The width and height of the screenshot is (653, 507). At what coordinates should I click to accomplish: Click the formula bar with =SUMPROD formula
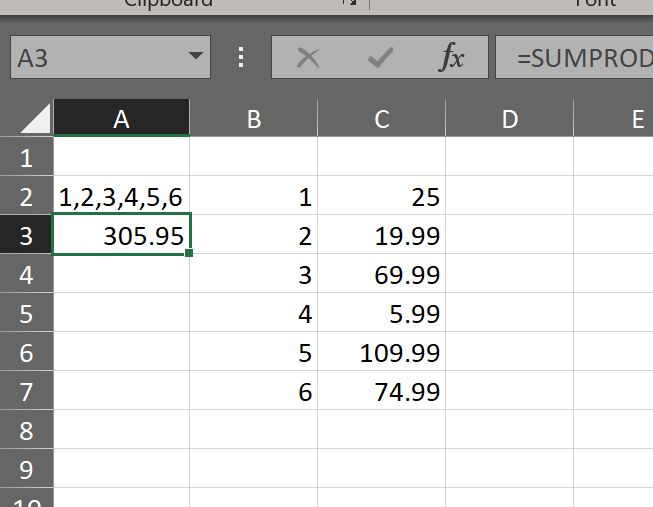click(x=574, y=57)
